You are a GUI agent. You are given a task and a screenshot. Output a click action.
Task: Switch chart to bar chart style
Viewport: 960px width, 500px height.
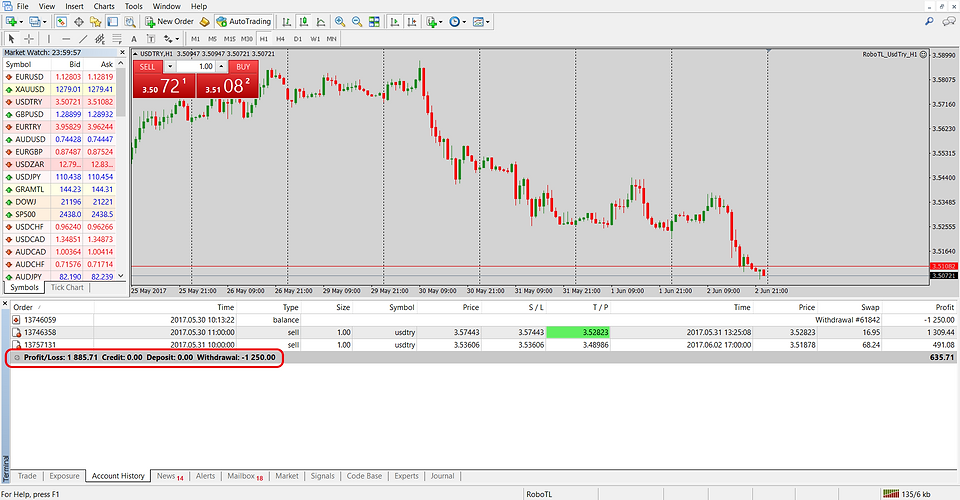[287, 21]
